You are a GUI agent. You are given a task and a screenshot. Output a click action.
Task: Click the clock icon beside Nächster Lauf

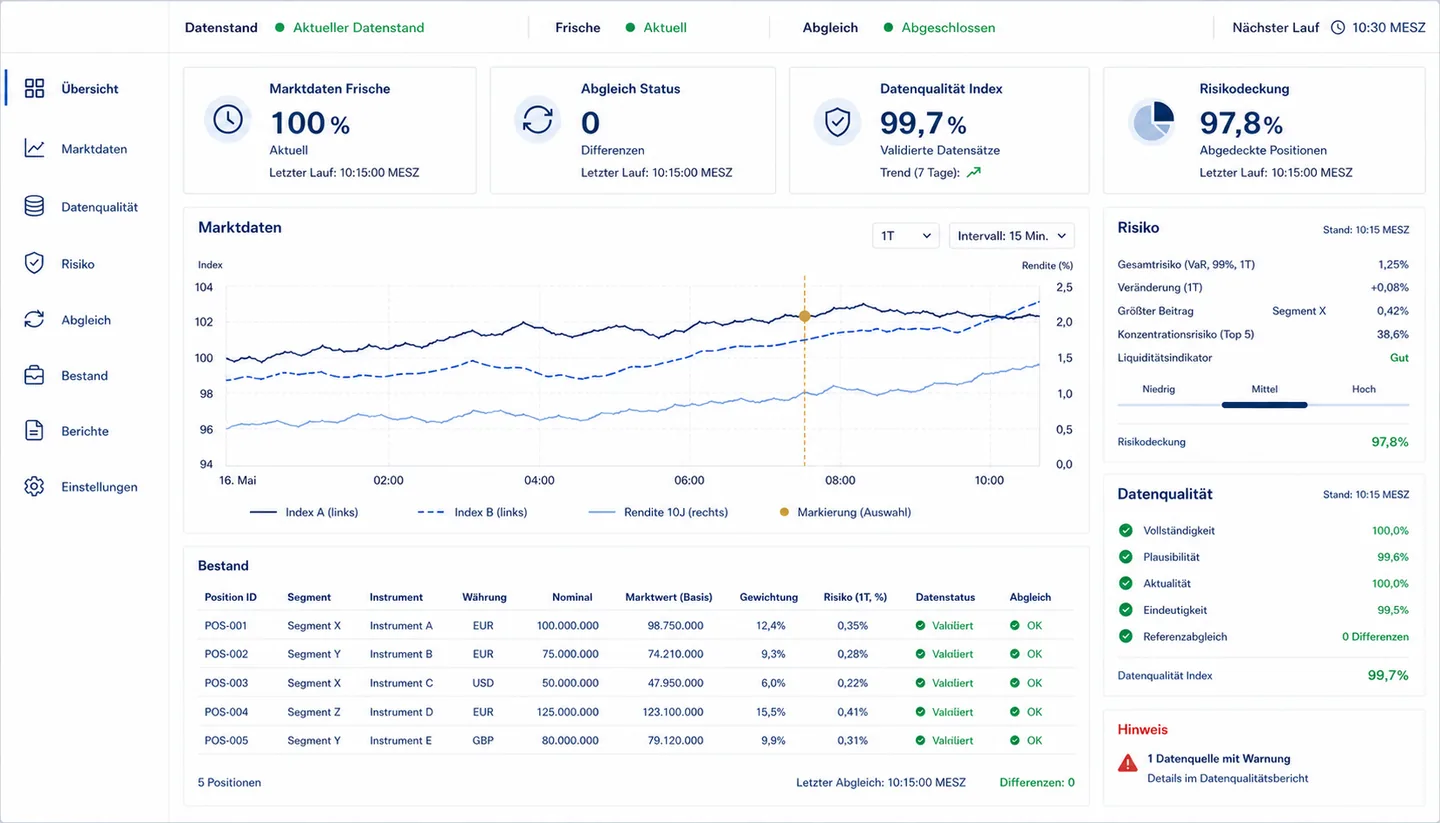point(1338,28)
